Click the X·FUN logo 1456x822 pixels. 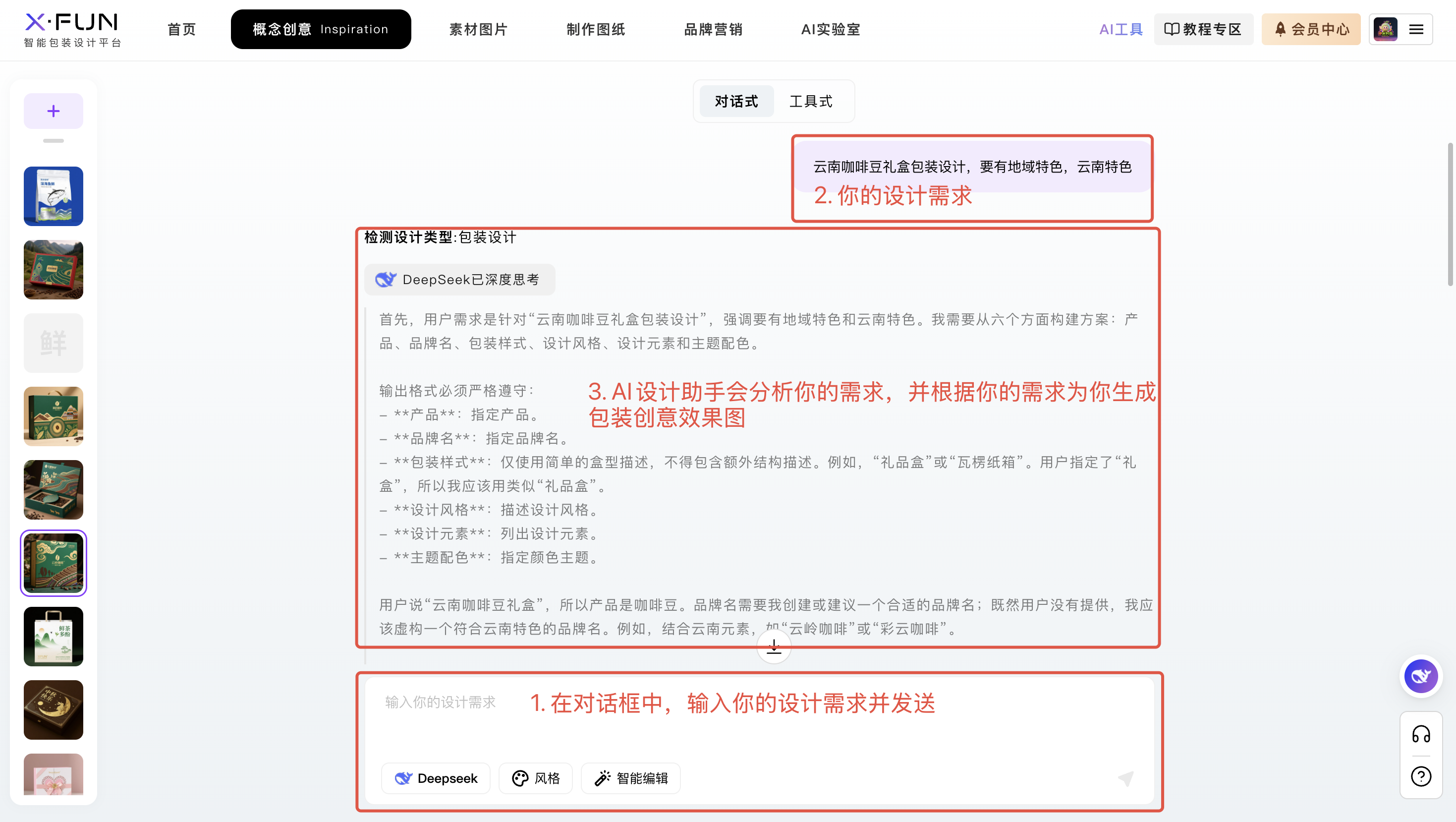72,29
